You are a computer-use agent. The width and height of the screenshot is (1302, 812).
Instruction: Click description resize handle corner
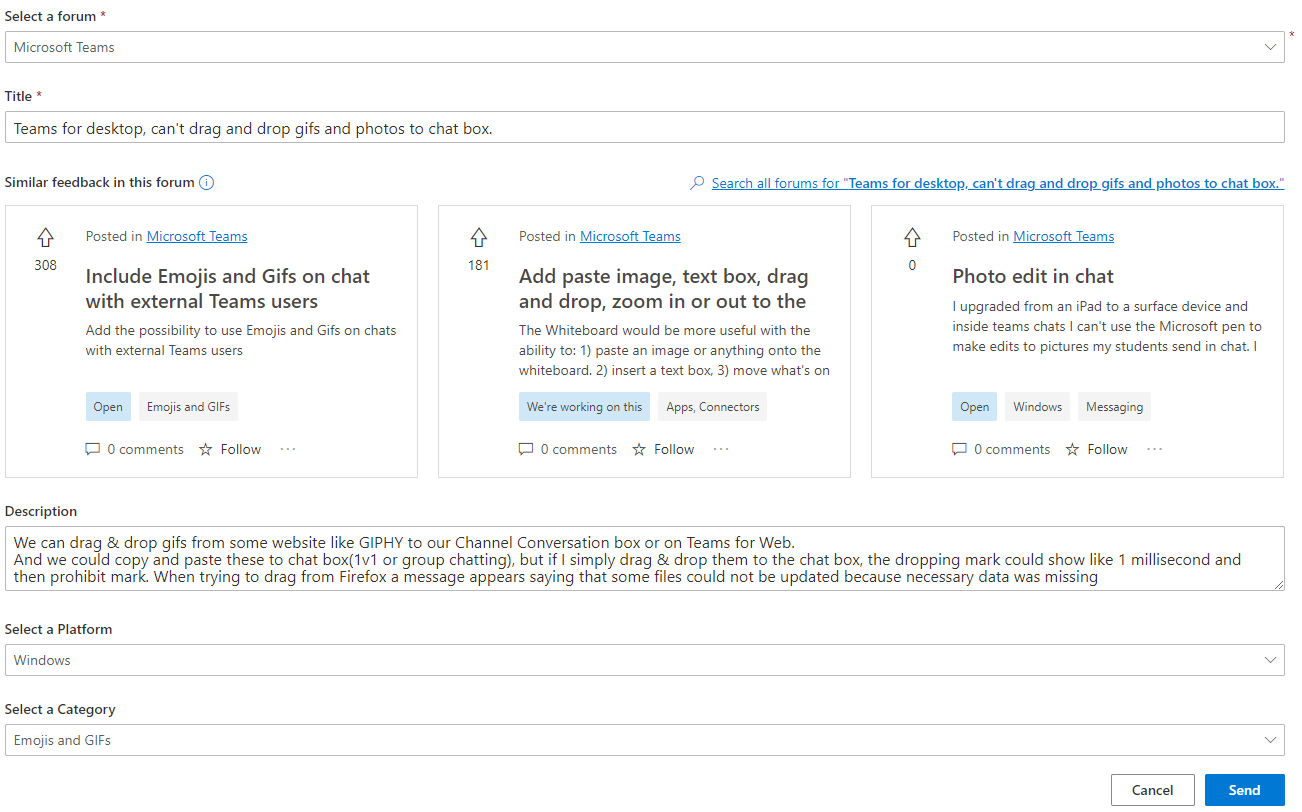tap(1278, 584)
